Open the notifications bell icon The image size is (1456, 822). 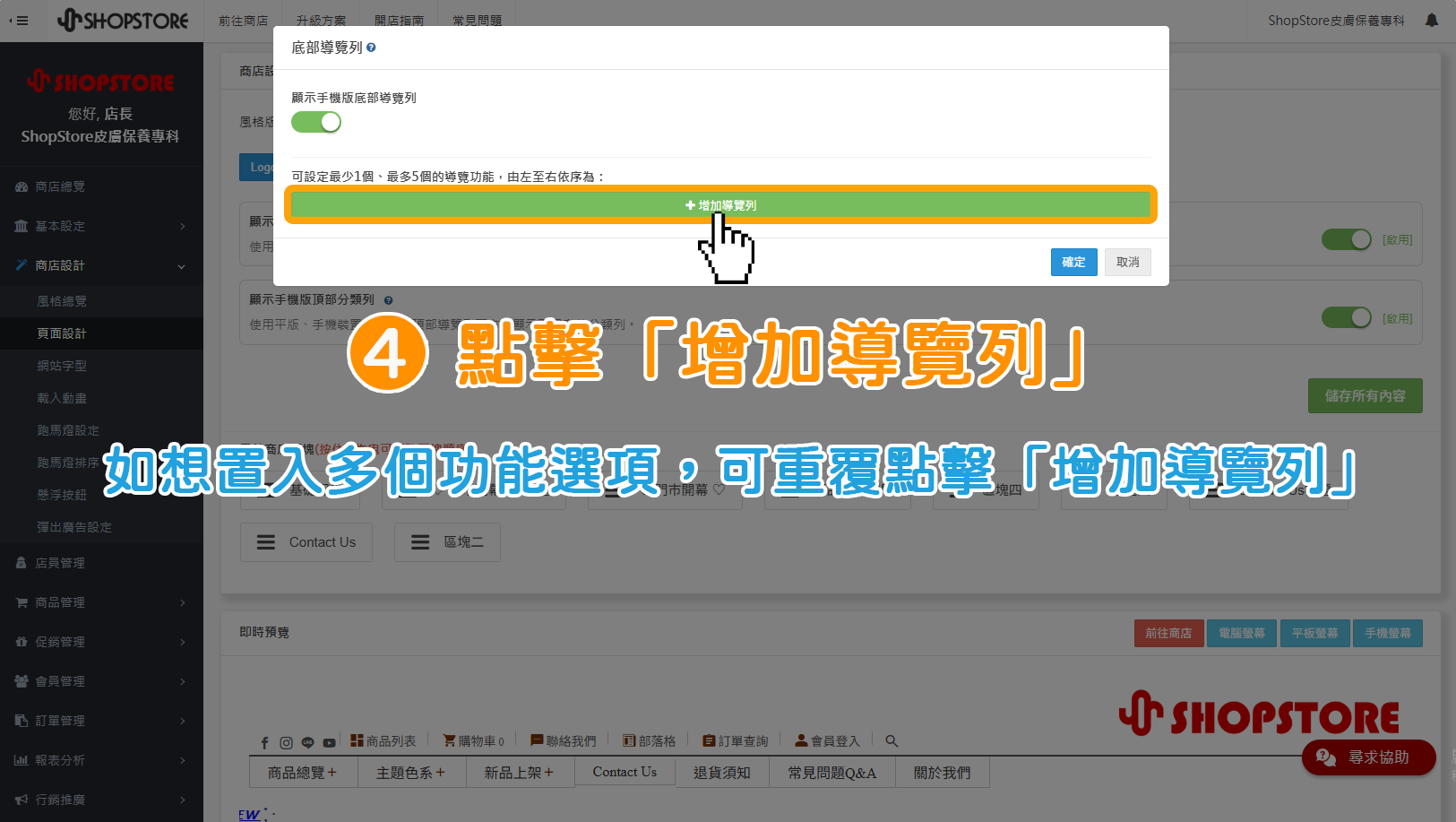click(x=1432, y=21)
